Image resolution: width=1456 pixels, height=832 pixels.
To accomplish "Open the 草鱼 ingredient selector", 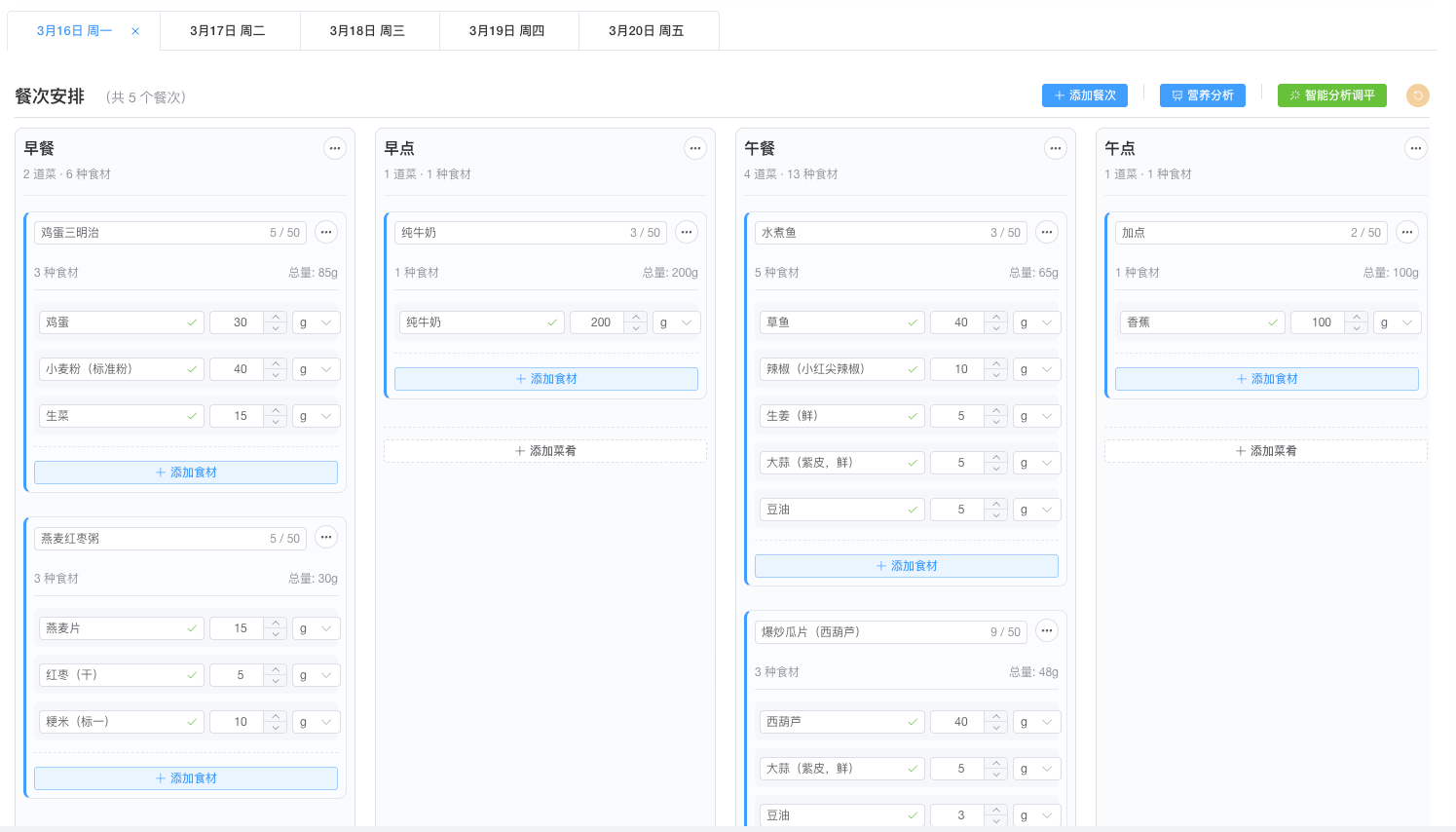I will 841,322.
